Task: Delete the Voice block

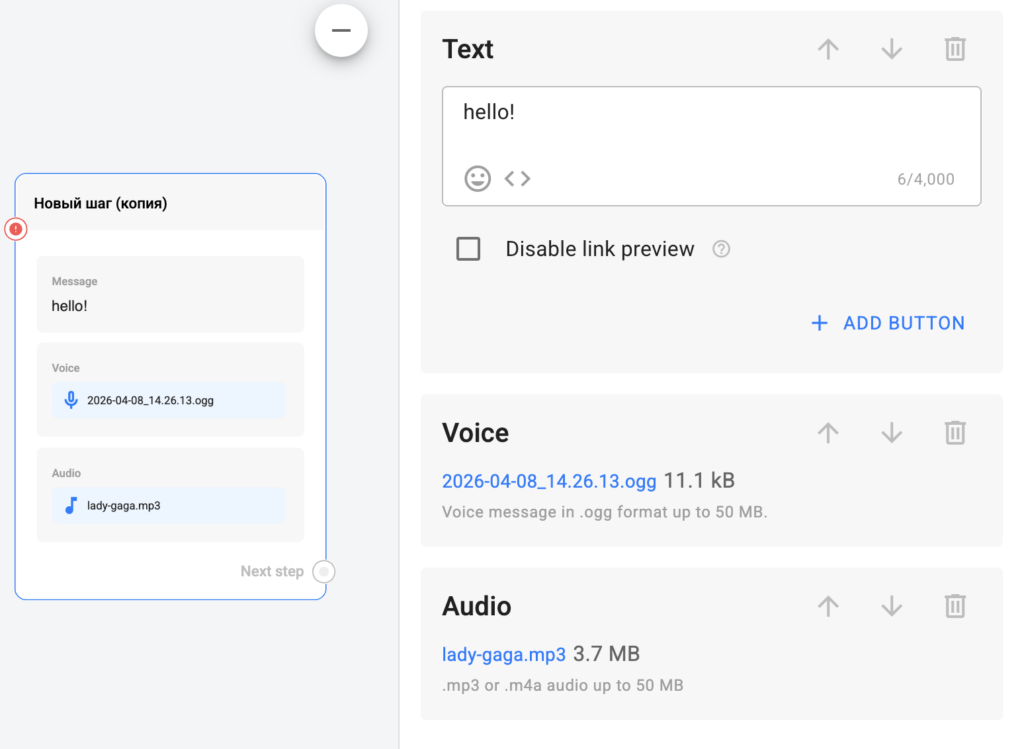Action: tap(955, 433)
